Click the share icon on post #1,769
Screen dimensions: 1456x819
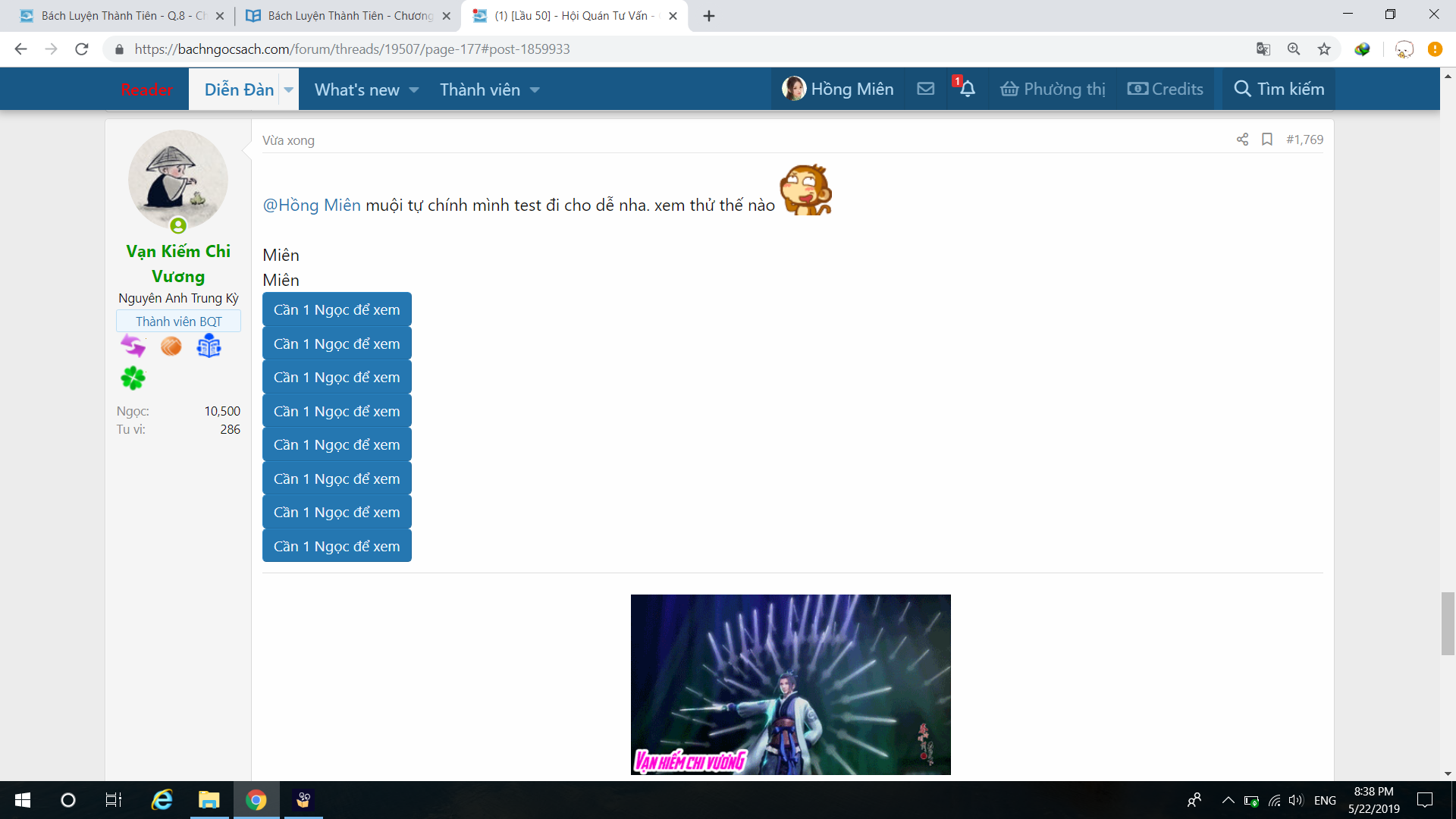pyautogui.click(x=1242, y=140)
